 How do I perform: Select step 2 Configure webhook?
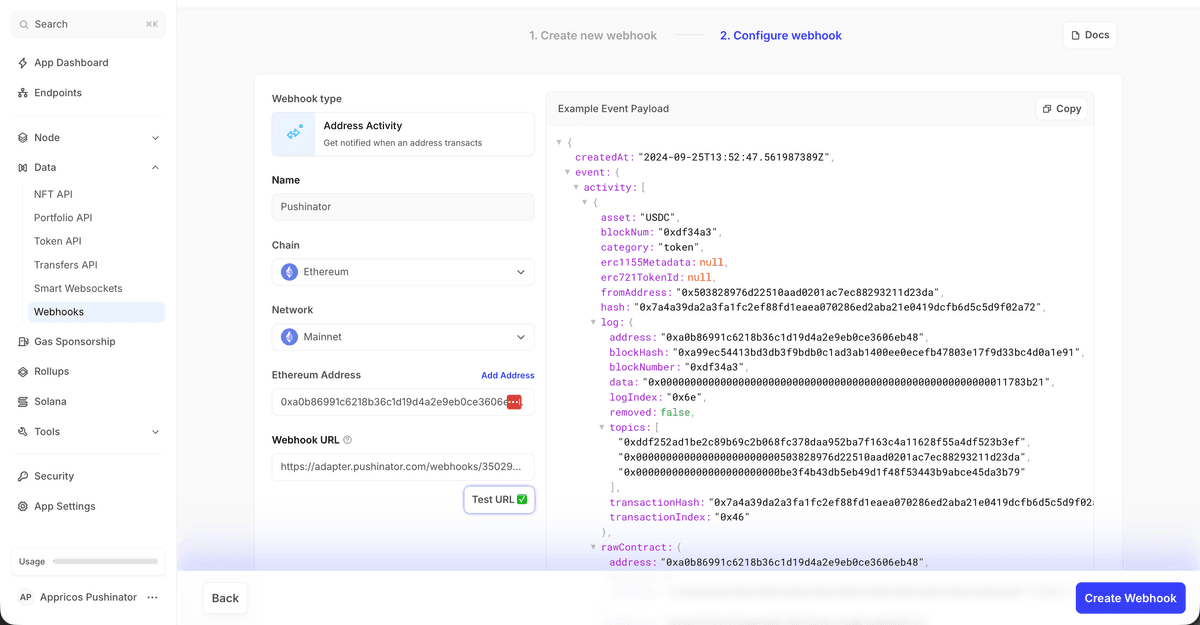coord(781,35)
